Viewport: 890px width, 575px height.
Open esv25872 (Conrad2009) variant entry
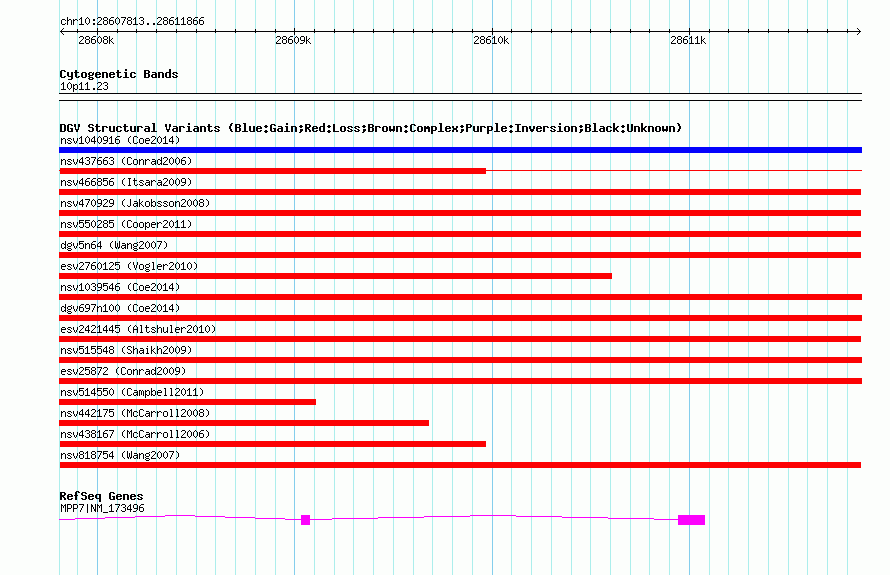point(123,371)
